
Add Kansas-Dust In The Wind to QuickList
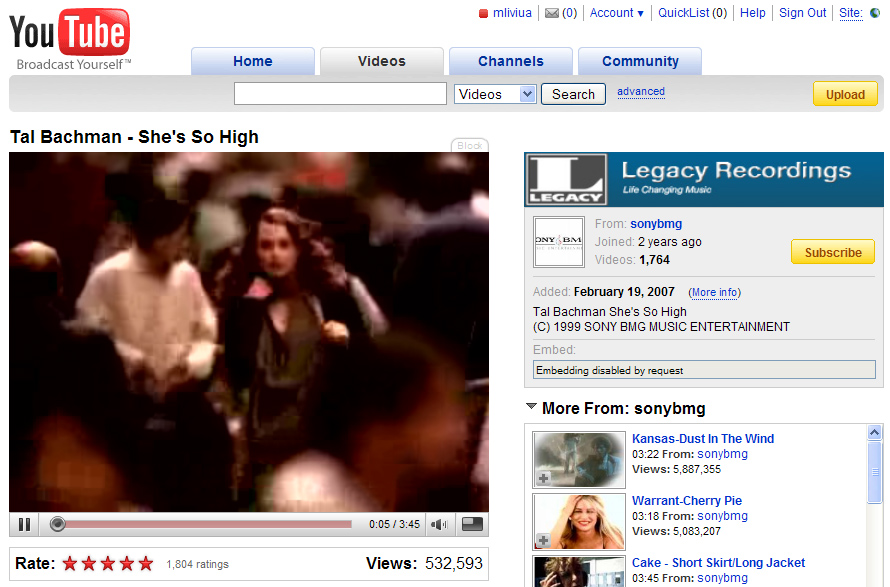coord(543,478)
